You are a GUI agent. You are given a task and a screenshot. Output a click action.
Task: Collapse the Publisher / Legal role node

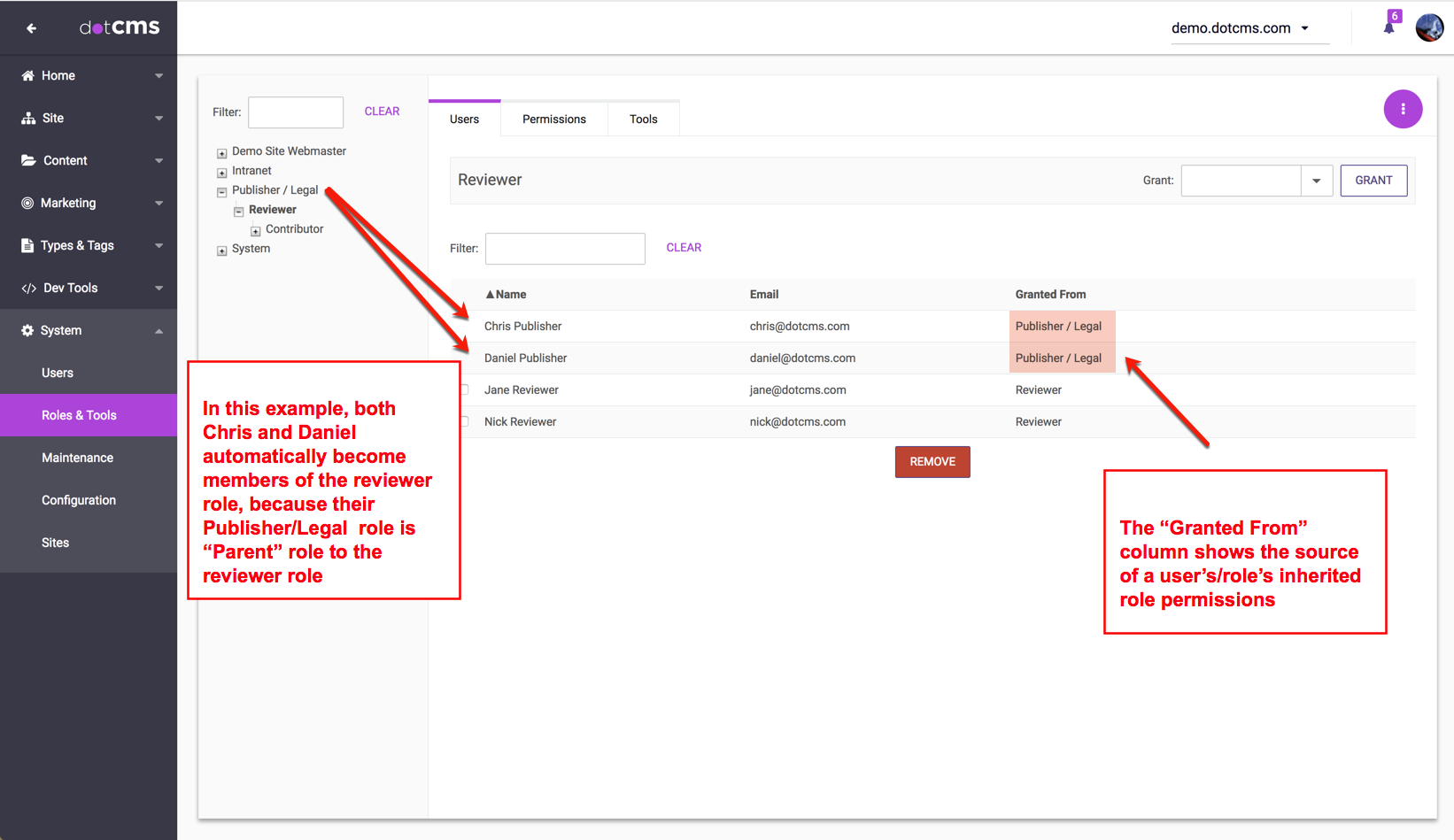[x=222, y=192]
